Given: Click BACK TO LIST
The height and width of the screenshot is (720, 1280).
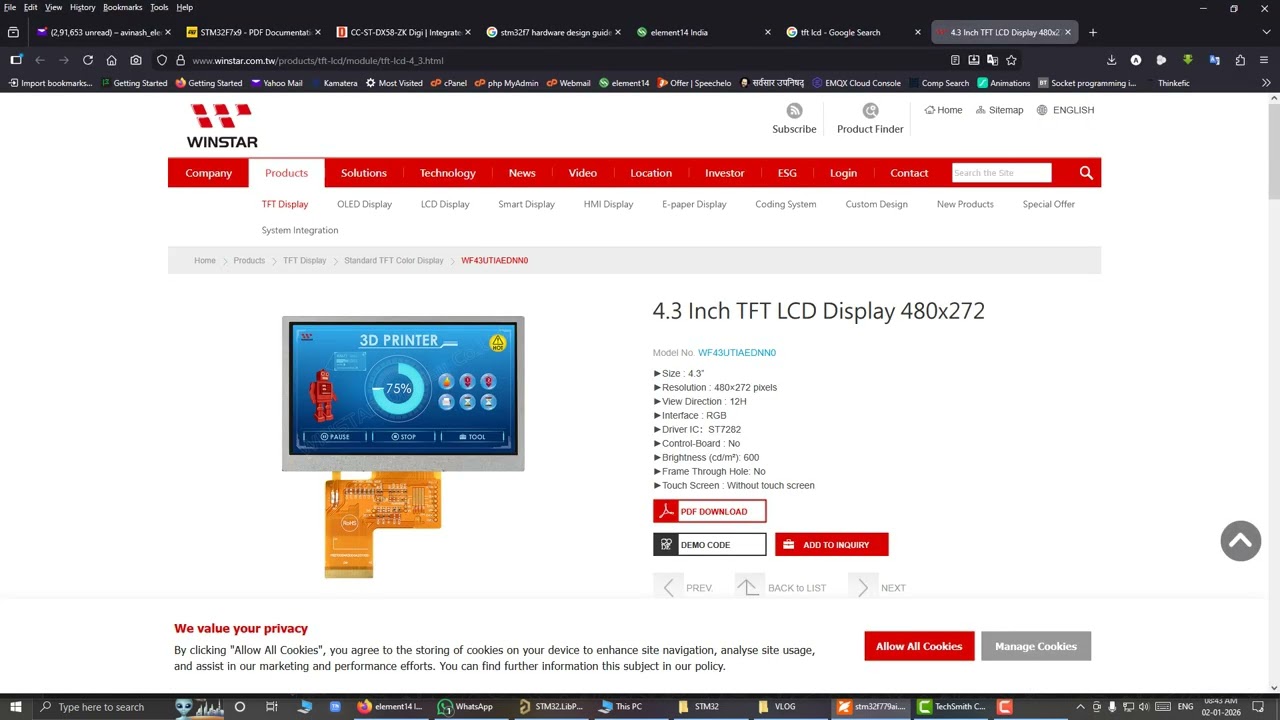Looking at the screenshot, I should click(781, 588).
